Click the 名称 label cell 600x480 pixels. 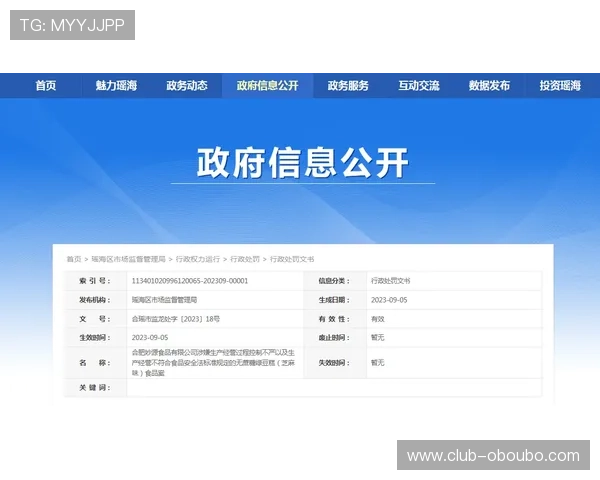pos(95,362)
